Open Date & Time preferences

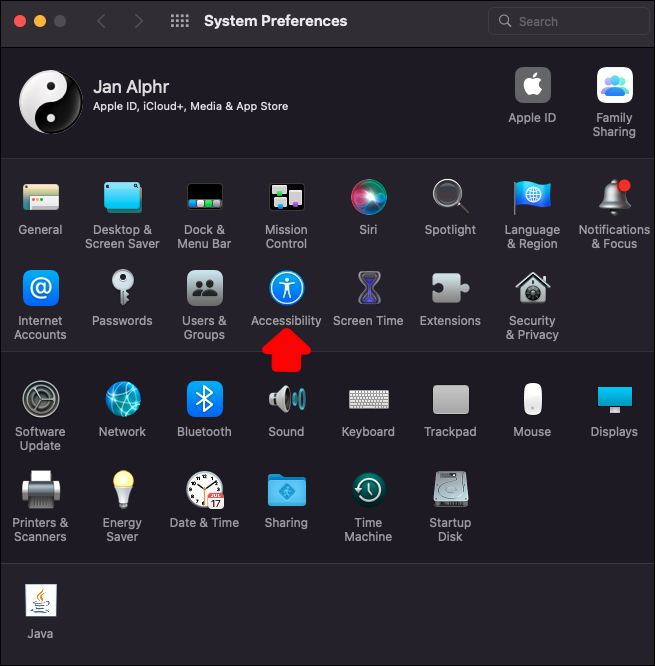205,490
